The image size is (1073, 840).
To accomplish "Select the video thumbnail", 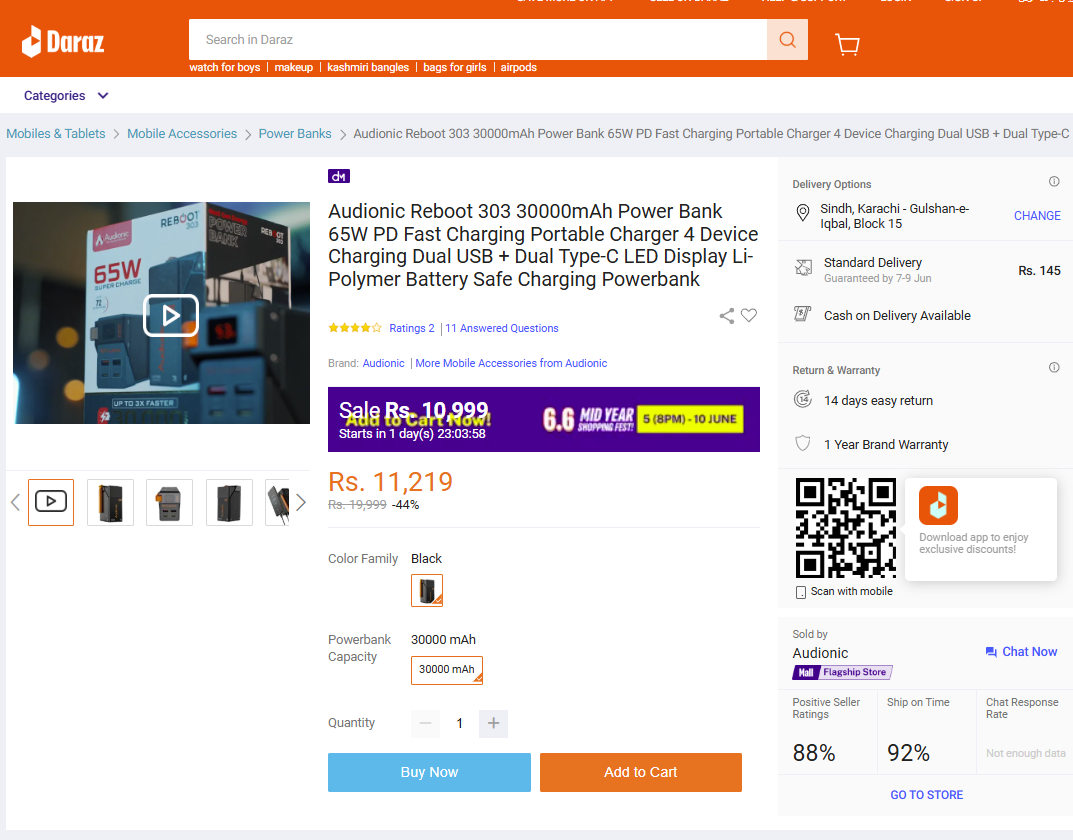I will point(51,503).
